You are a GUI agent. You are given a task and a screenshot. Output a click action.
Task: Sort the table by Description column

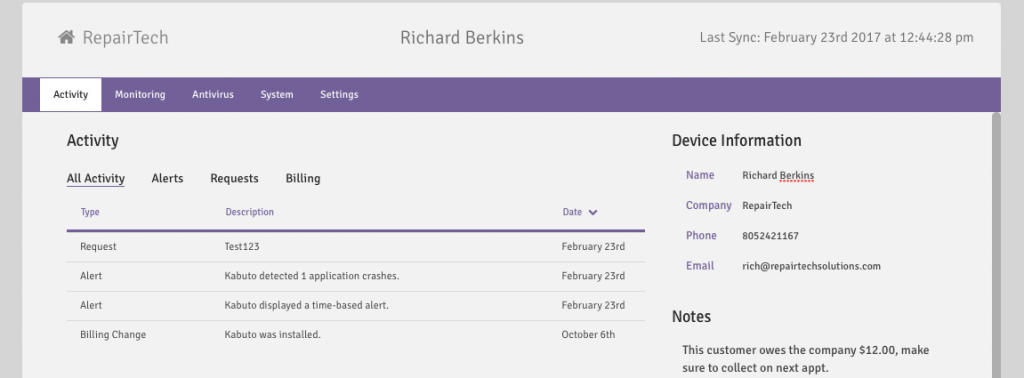[249, 212]
